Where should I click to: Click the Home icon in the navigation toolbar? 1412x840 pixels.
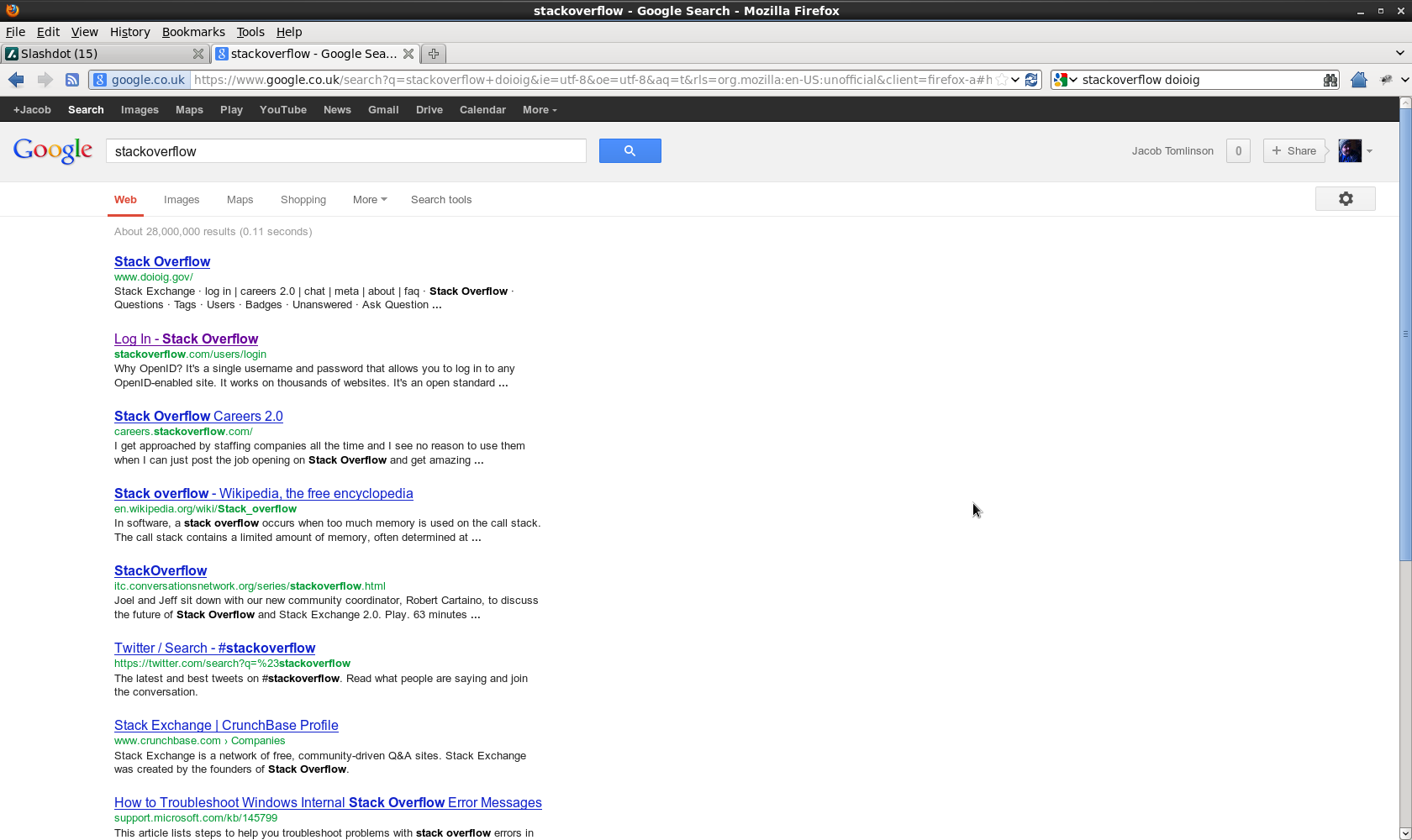pyautogui.click(x=1360, y=79)
